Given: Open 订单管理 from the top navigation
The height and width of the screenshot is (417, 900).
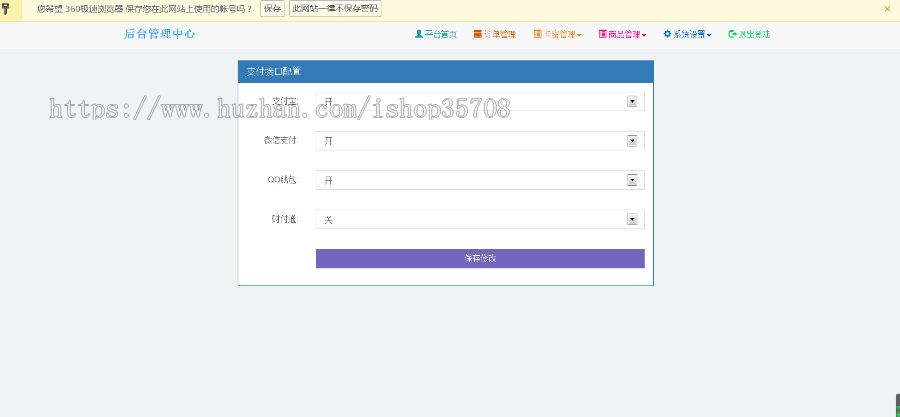Looking at the screenshot, I should tap(495, 34).
